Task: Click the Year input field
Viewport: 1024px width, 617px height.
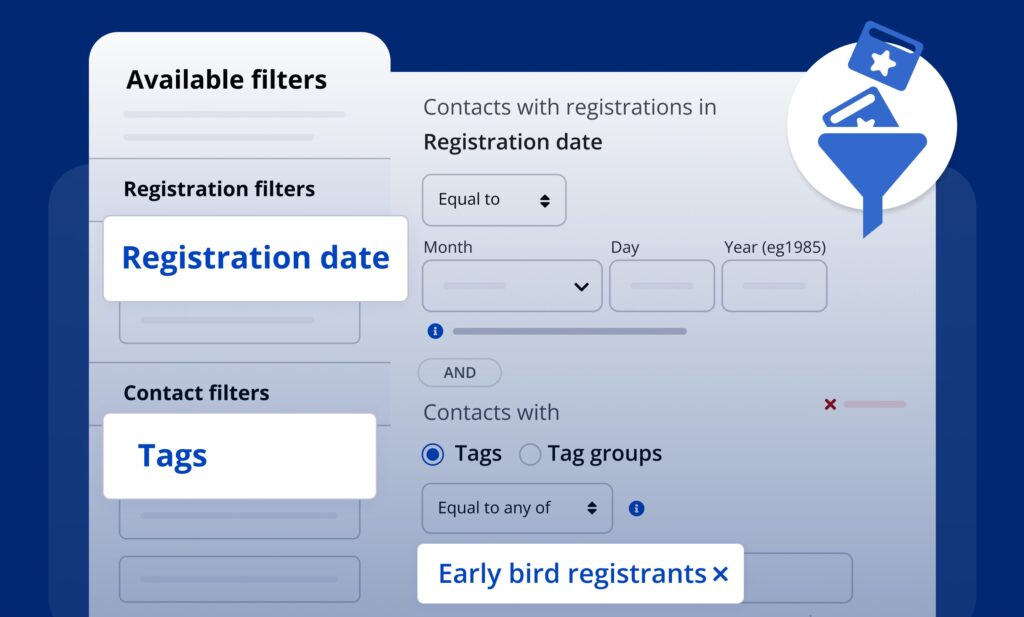Action: [x=774, y=286]
